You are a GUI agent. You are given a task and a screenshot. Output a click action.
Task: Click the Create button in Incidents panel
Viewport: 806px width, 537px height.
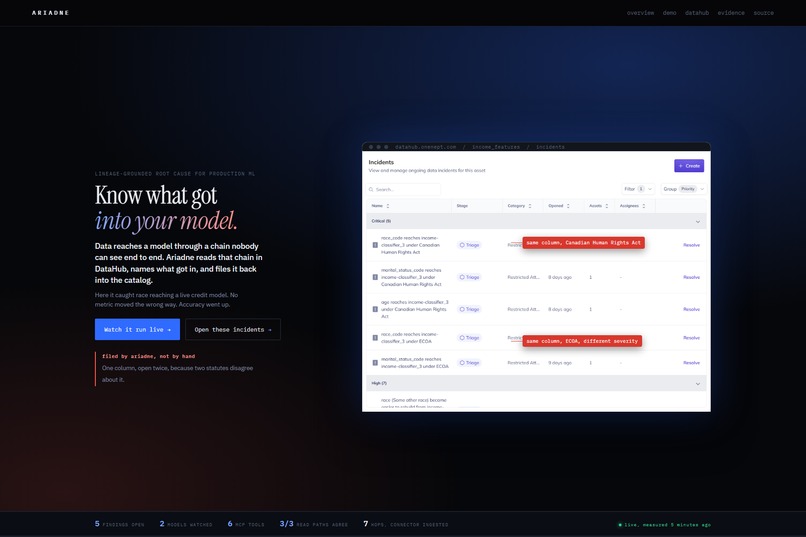pyautogui.click(x=689, y=165)
